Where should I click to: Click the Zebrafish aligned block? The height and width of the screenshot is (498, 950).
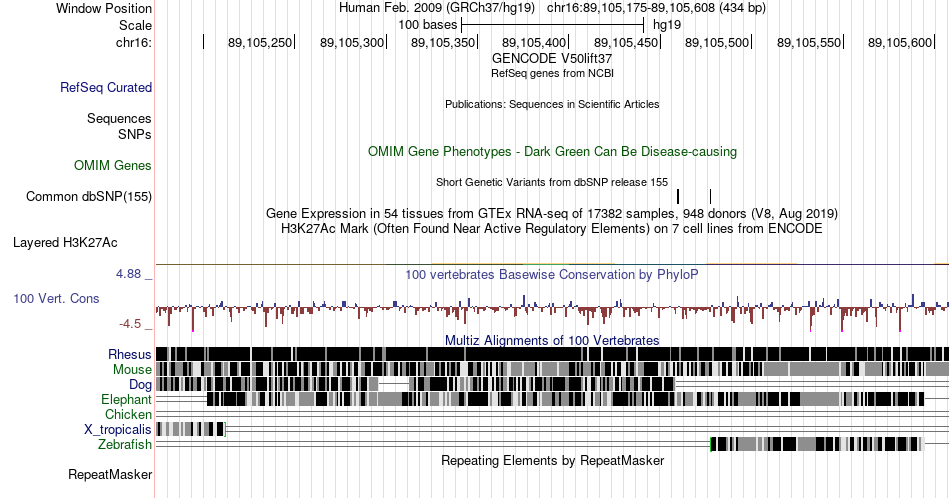pos(817,444)
